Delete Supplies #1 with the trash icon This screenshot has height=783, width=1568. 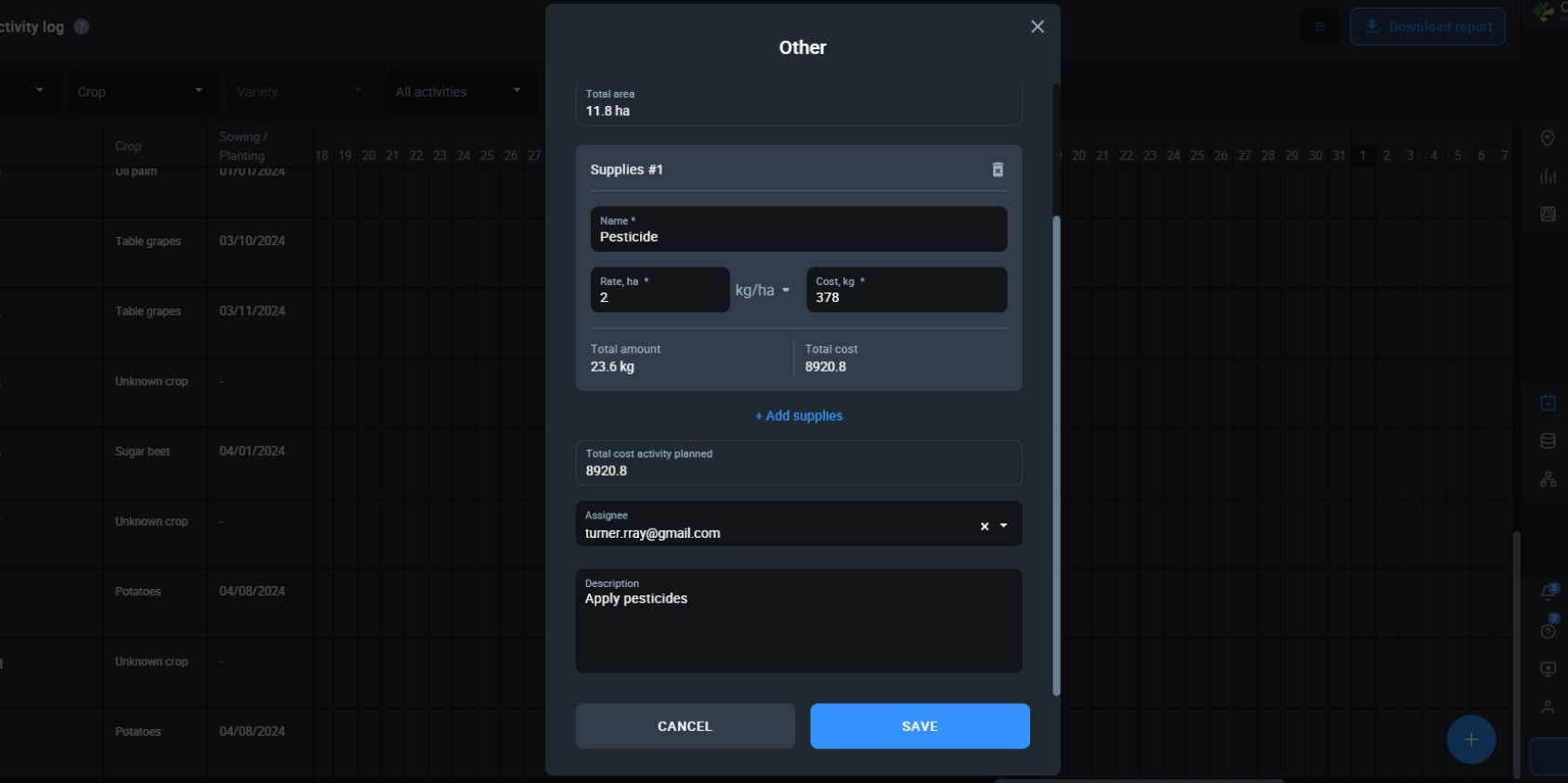998,169
